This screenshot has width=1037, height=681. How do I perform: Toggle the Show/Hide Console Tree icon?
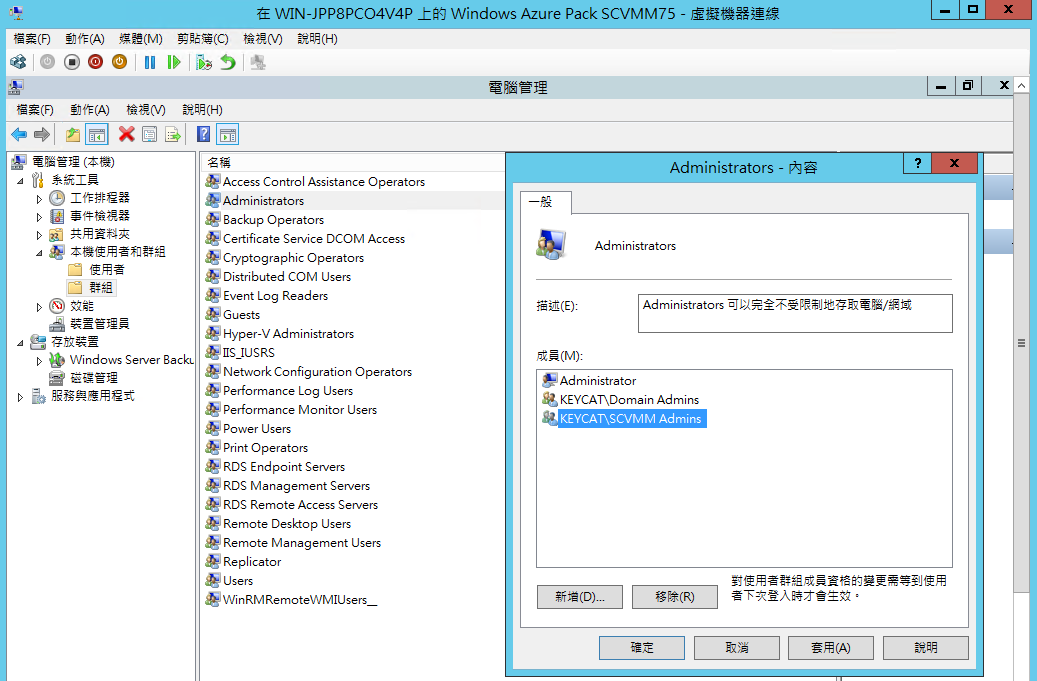point(97,135)
